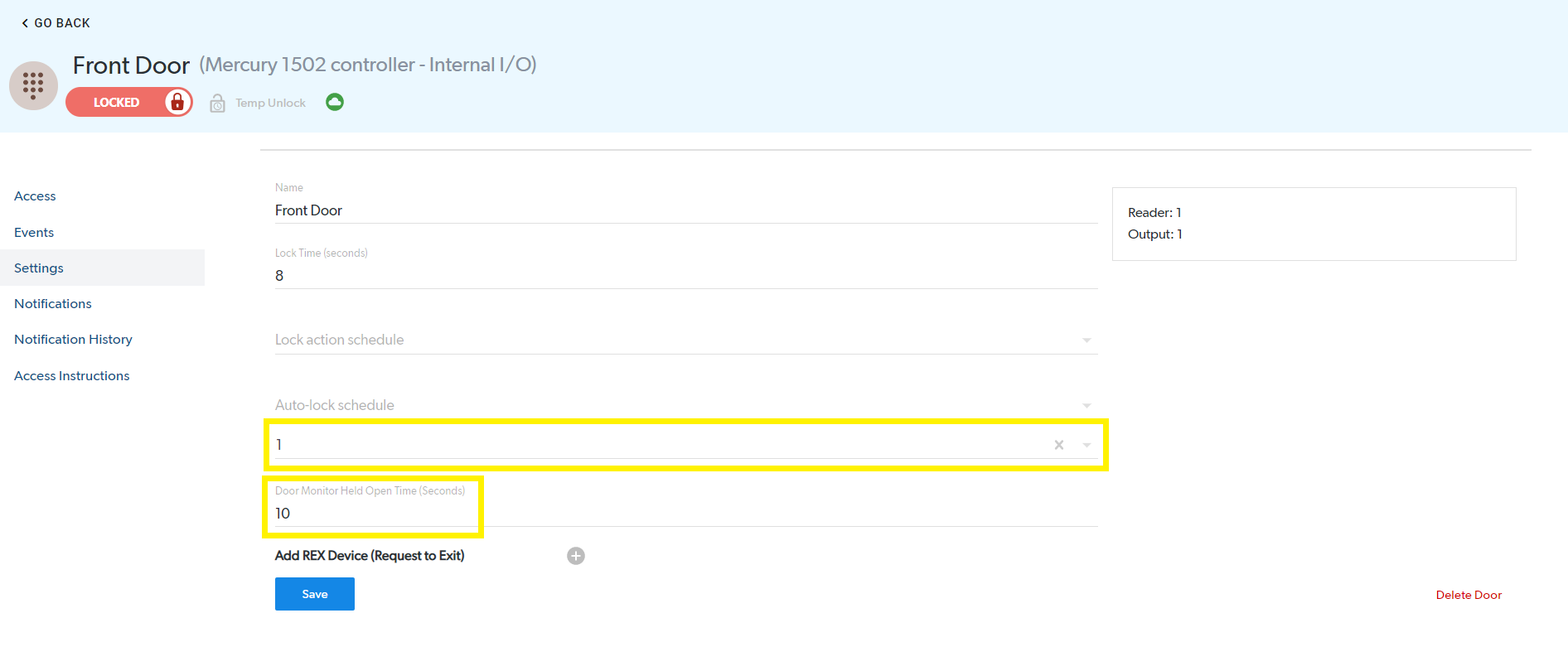This screenshot has width=1568, height=671.
Task: Clear the selected value with X icon
Action: click(1059, 445)
